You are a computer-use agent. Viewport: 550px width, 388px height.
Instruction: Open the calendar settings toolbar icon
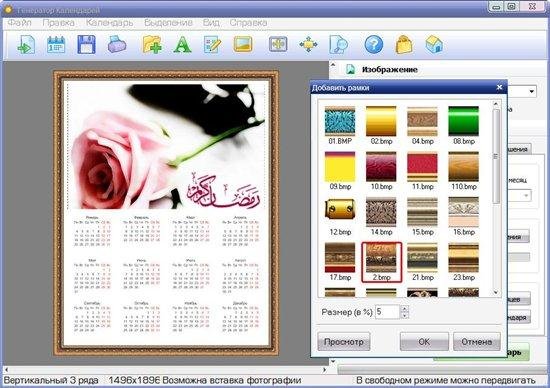point(56,45)
